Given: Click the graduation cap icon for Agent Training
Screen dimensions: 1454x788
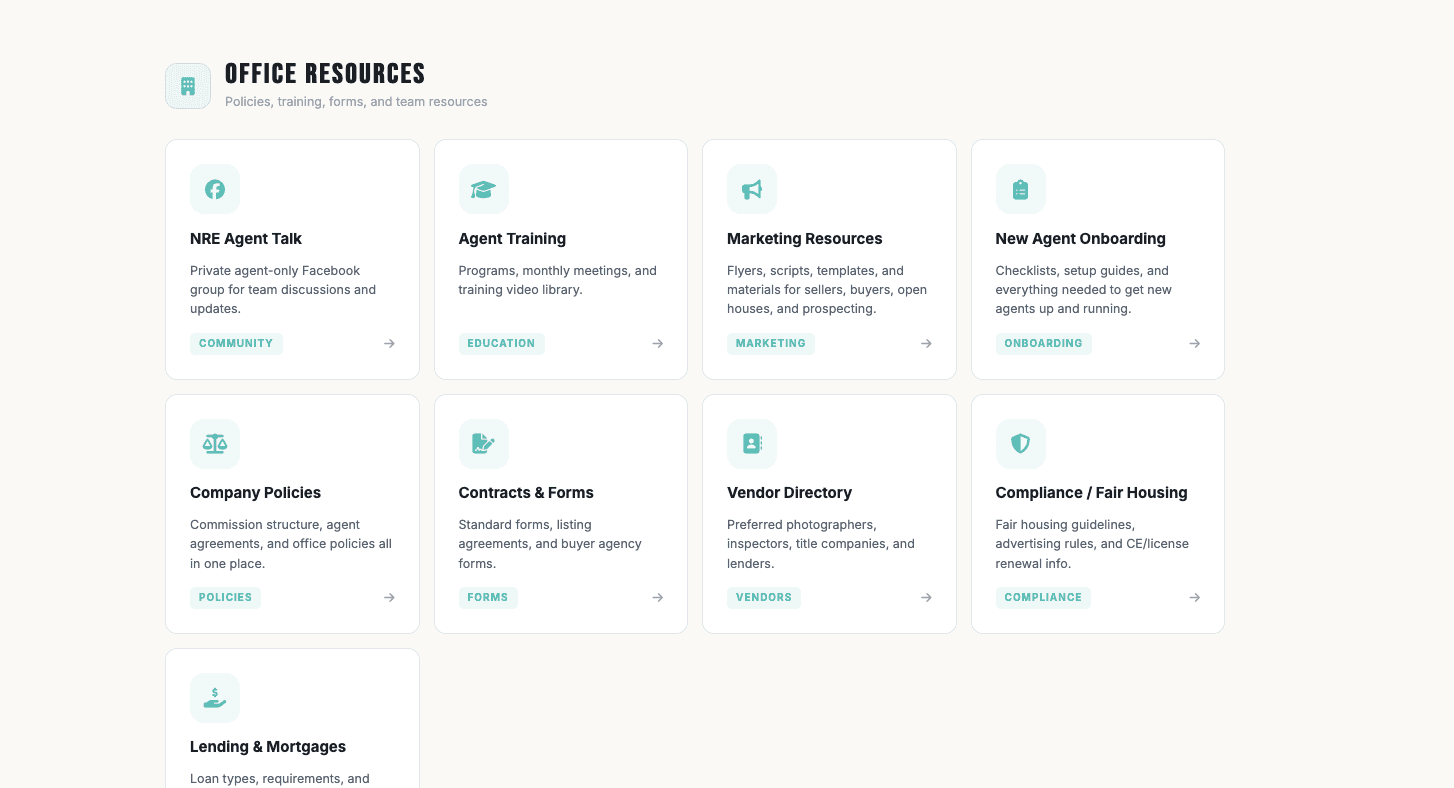Looking at the screenshot, I should (x=484, y=189).
